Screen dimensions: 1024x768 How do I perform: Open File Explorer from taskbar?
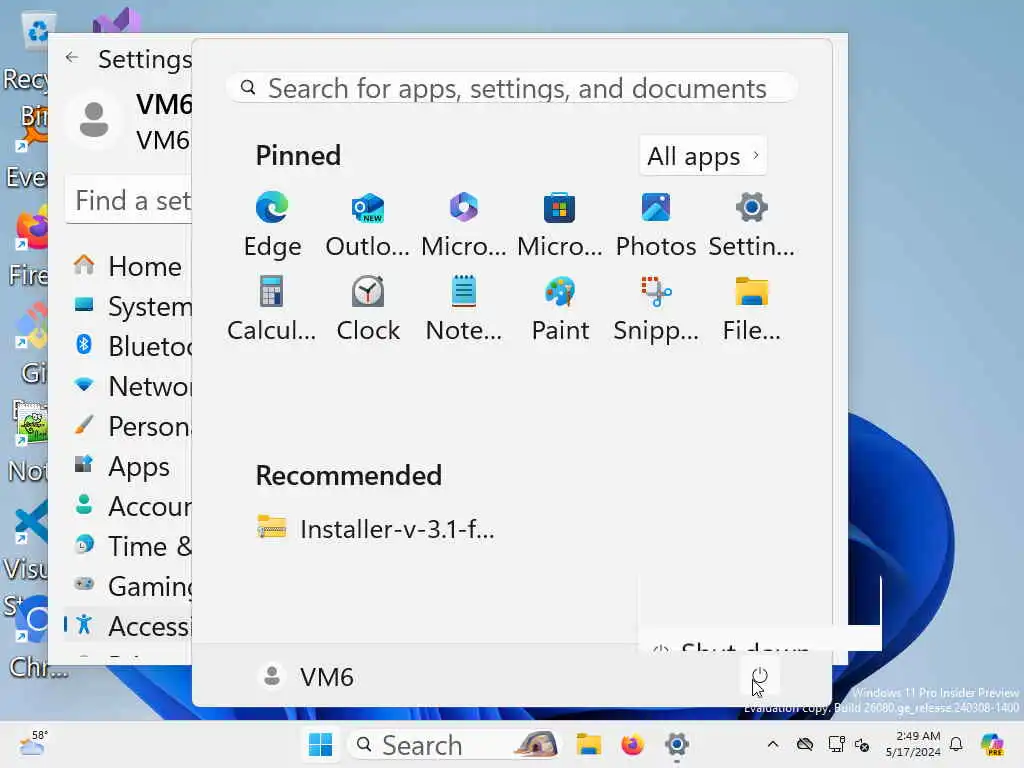click(x=588, y=744)
